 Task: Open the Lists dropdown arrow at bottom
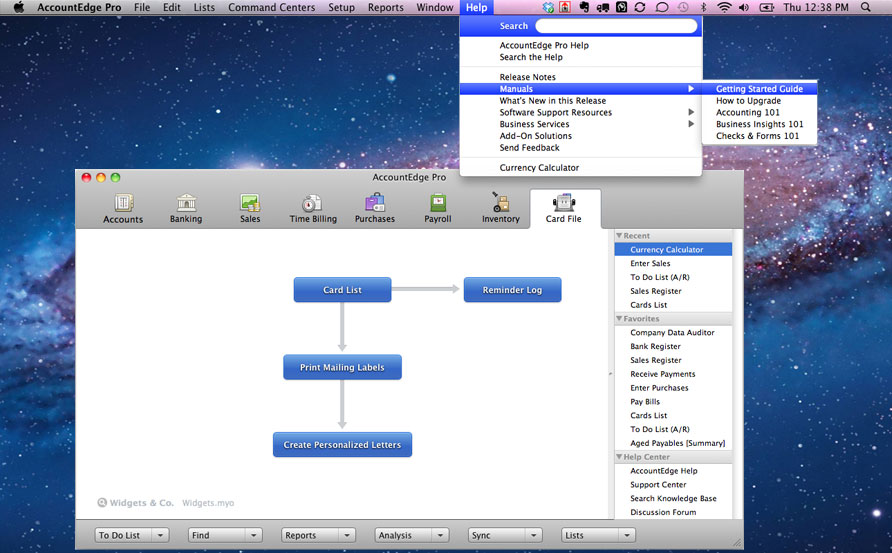tap(627, 535)
